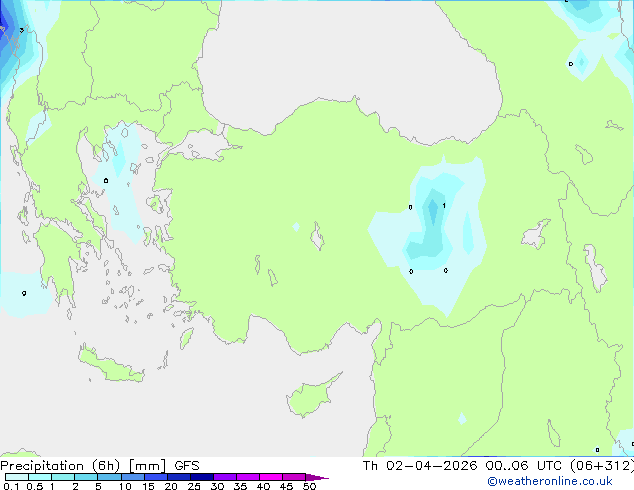
Task: Click the island of Crete on the map
Action: pos(110,365)
